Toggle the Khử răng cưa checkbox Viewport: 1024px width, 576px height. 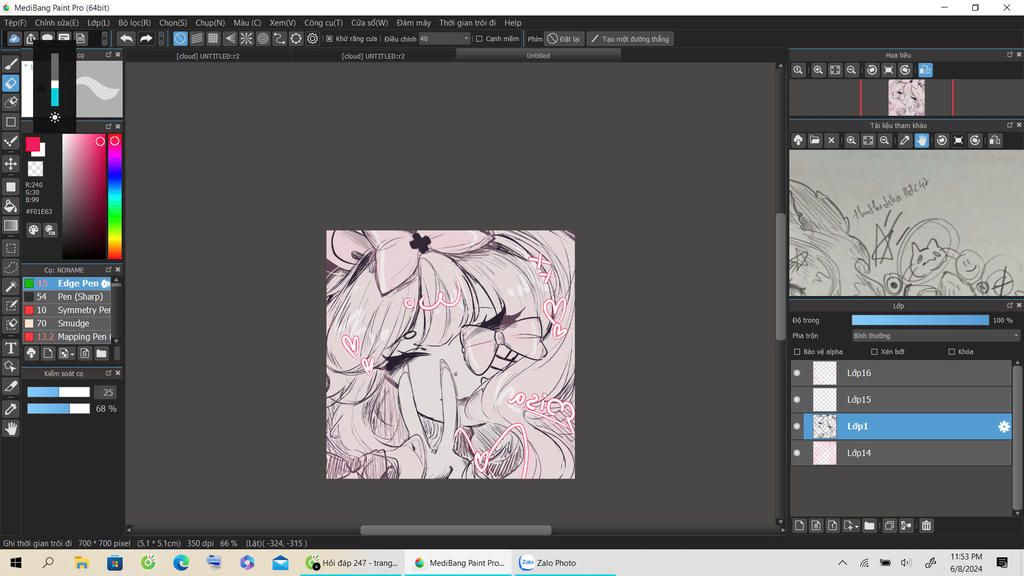coord(329,39)
